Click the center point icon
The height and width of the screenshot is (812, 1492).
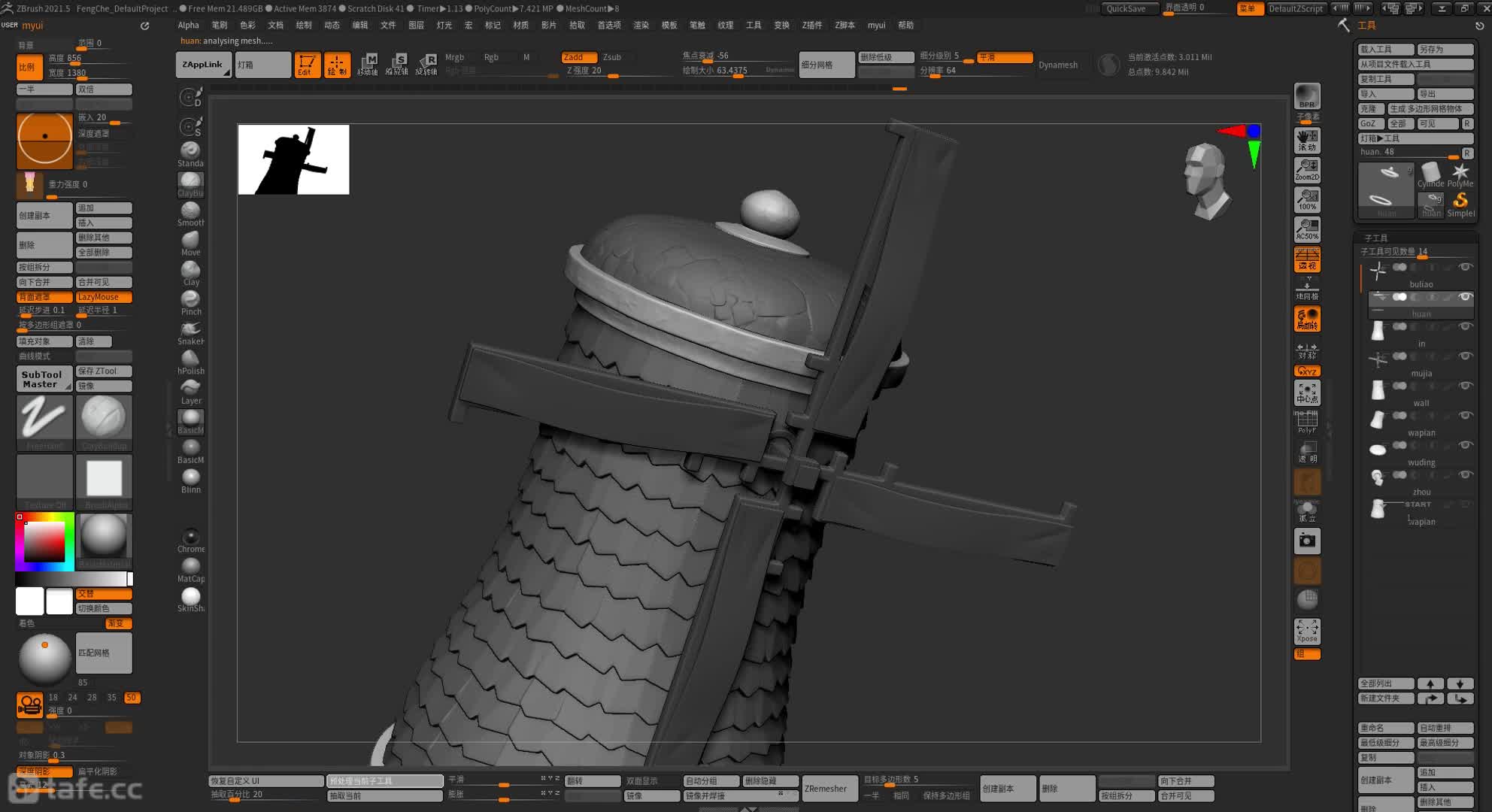pyautogui.click(x=1307, y=392)
